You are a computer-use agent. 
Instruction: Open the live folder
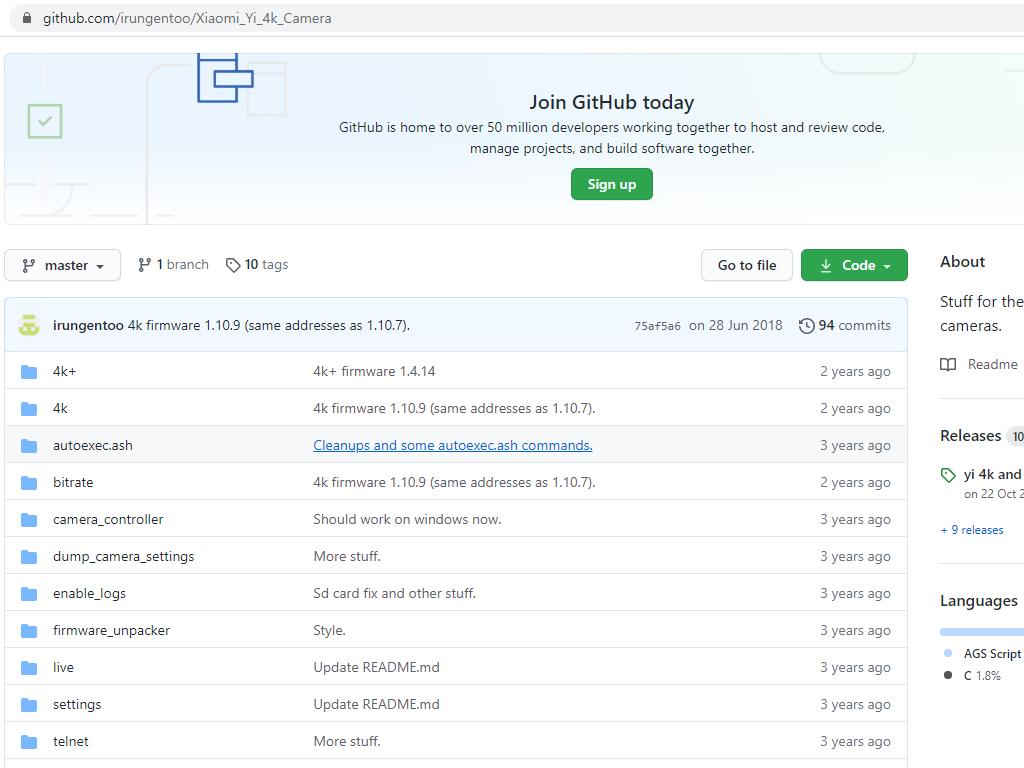(x=63, y=667)
